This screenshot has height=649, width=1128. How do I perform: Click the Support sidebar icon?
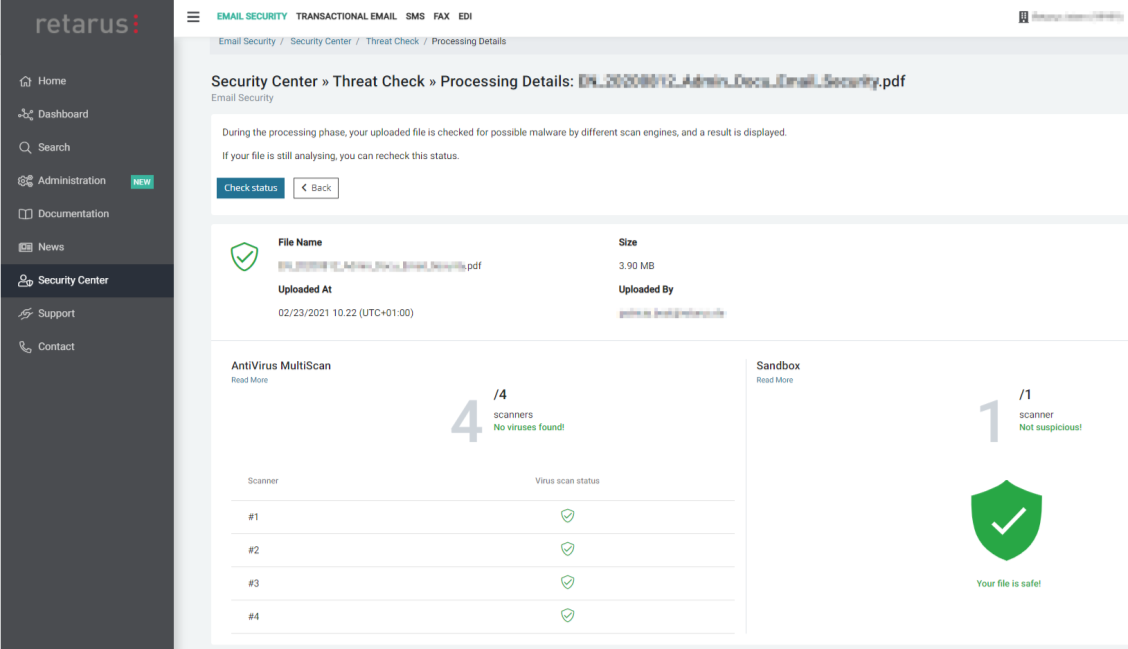26,314
